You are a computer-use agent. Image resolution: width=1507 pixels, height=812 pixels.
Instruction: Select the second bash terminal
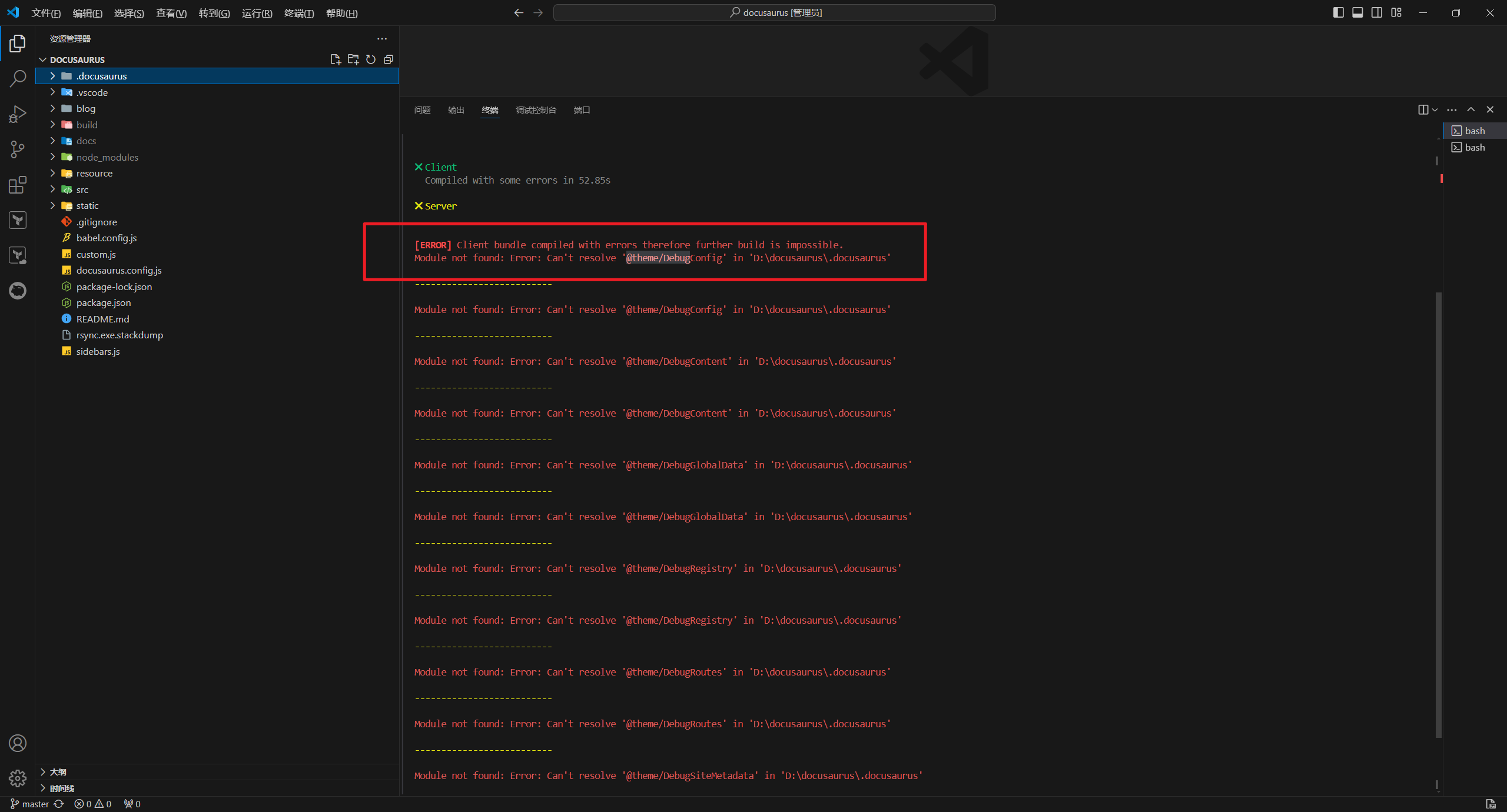click(x=1475, y=147)
